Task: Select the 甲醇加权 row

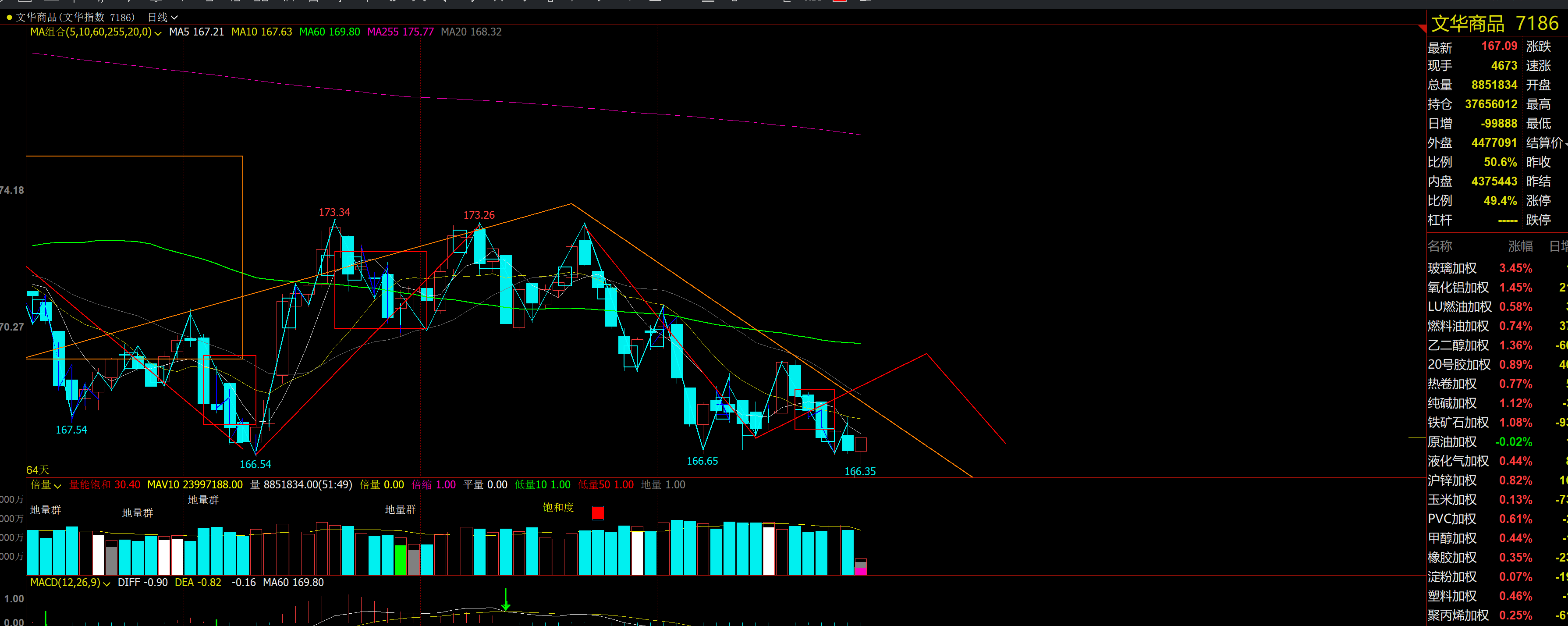Action: click(x=1497, y=538)
